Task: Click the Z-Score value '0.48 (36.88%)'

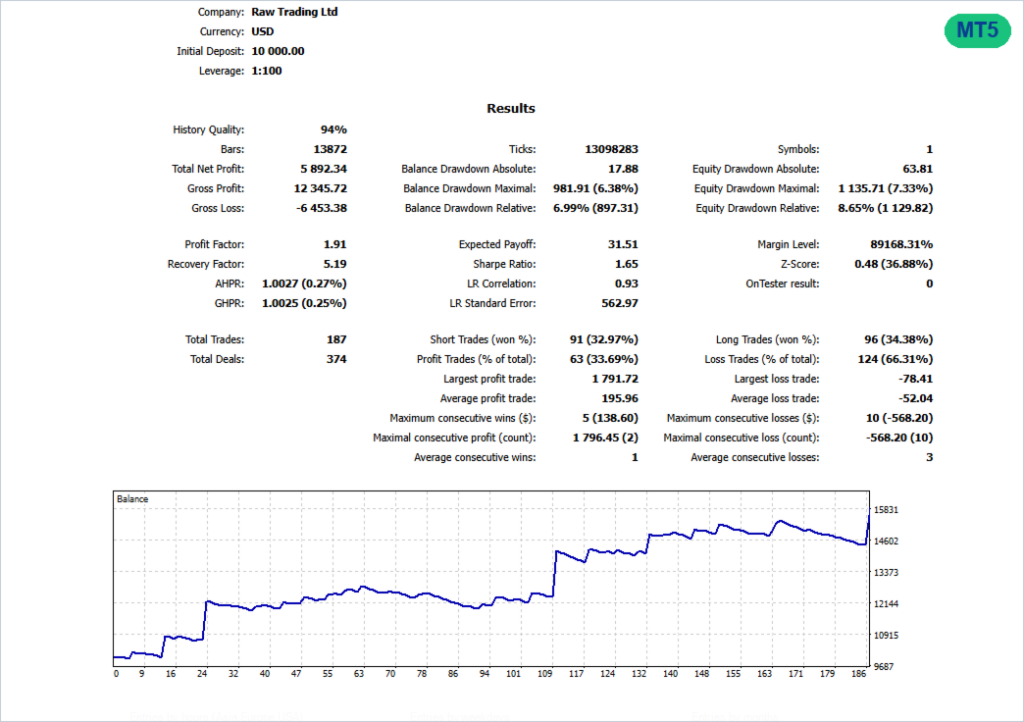Action: point(893,264)
